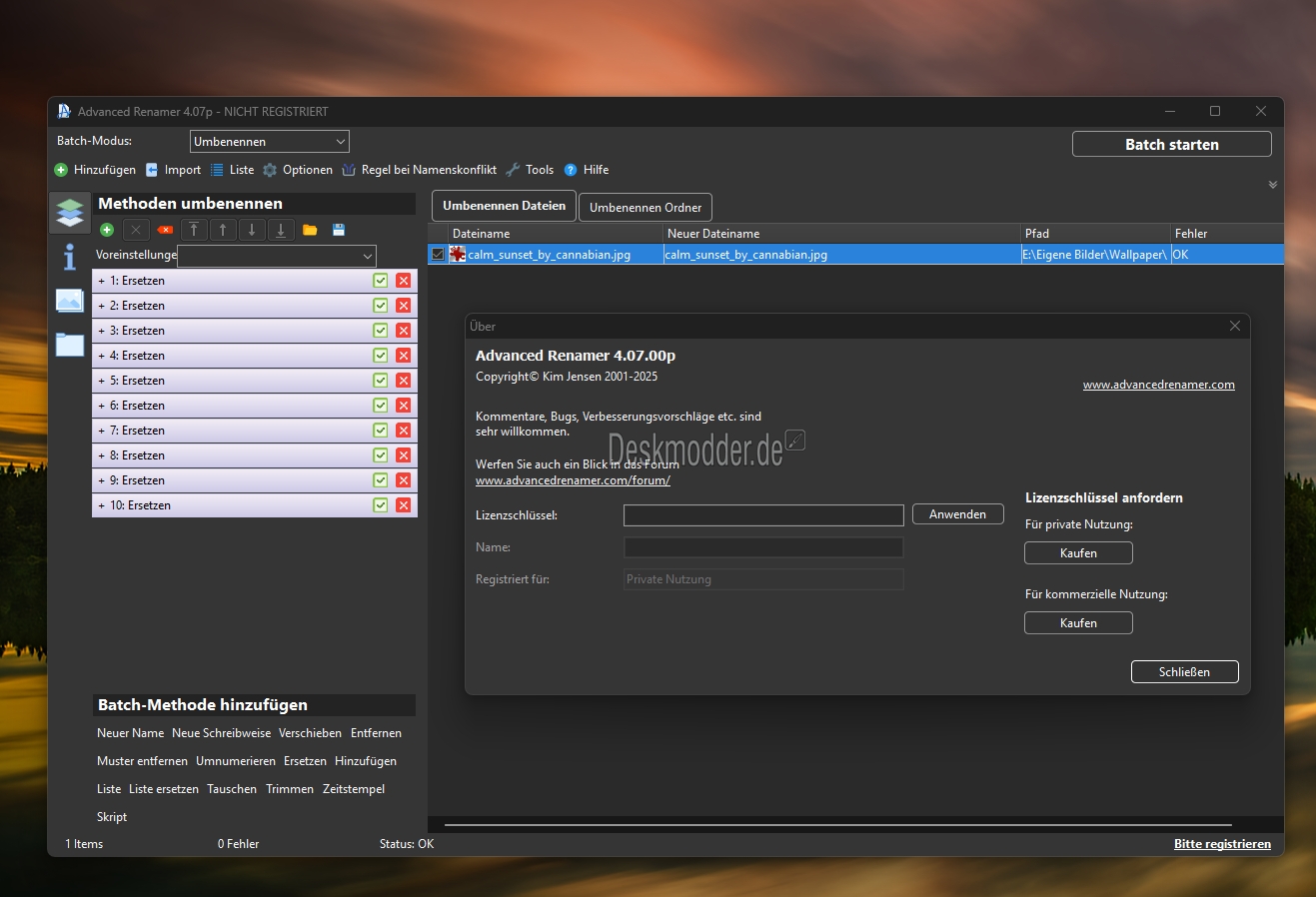Toggle the green checkbox of 7: Ersetzen
Image resolution: width=1316 pixels, height=897 pixels.
[x=381, y=431]
